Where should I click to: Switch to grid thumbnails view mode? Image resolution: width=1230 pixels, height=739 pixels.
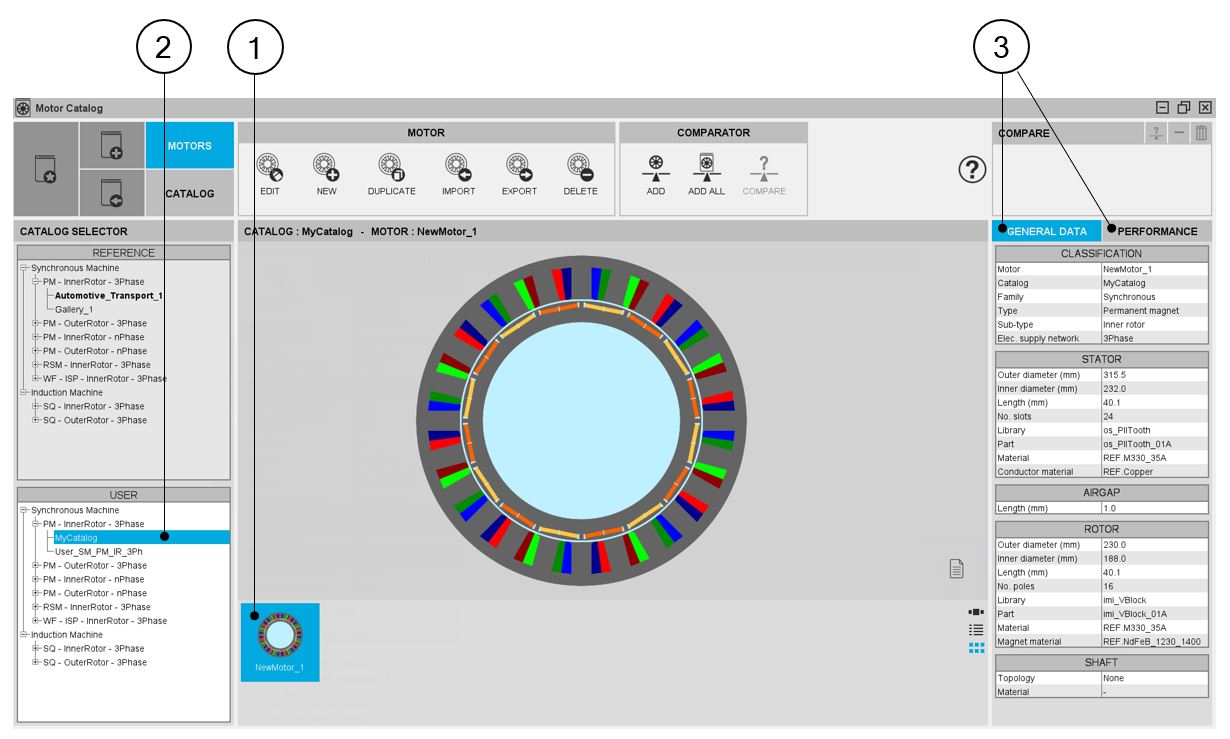coord(976,648)
